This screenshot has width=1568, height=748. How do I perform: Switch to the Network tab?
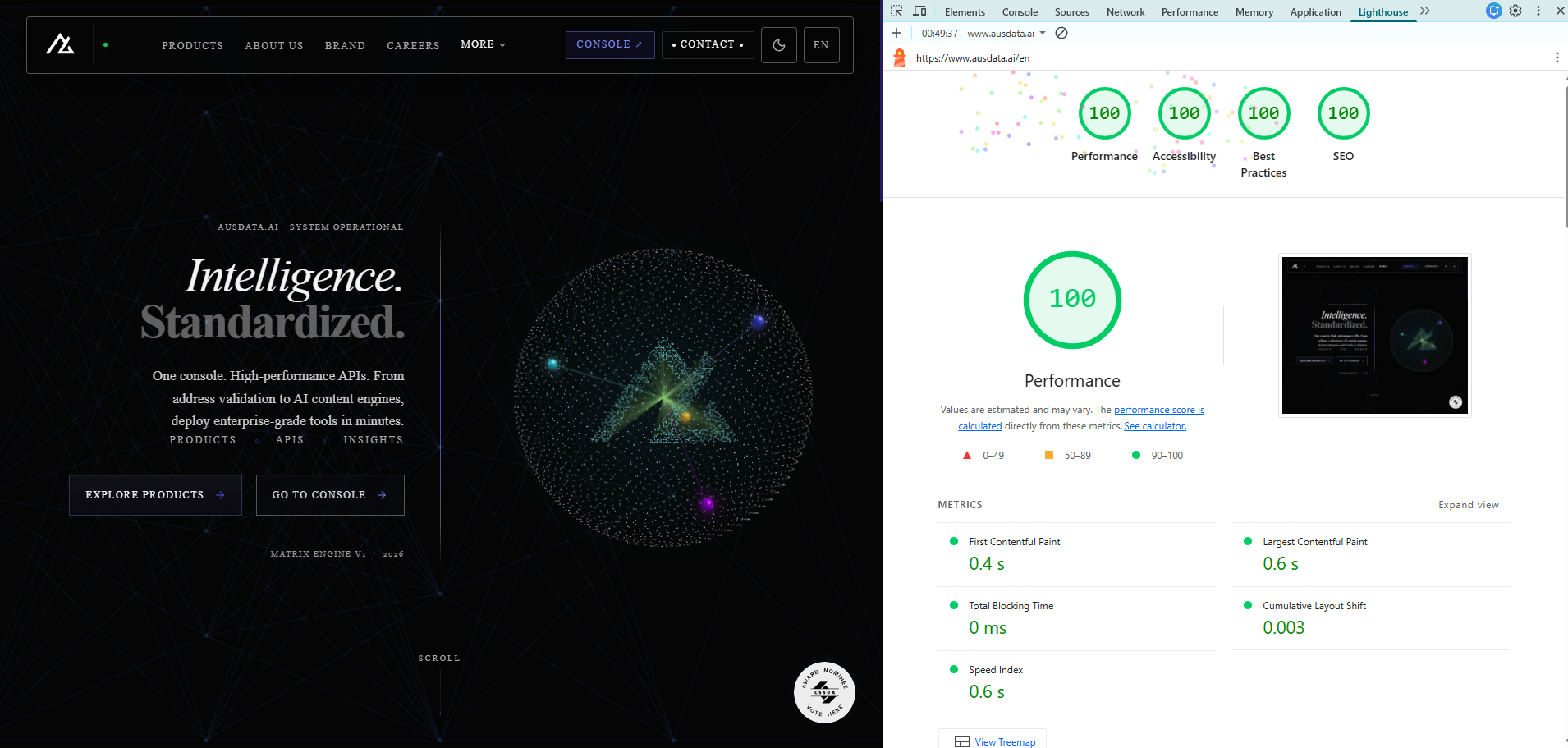(1126, 12)
